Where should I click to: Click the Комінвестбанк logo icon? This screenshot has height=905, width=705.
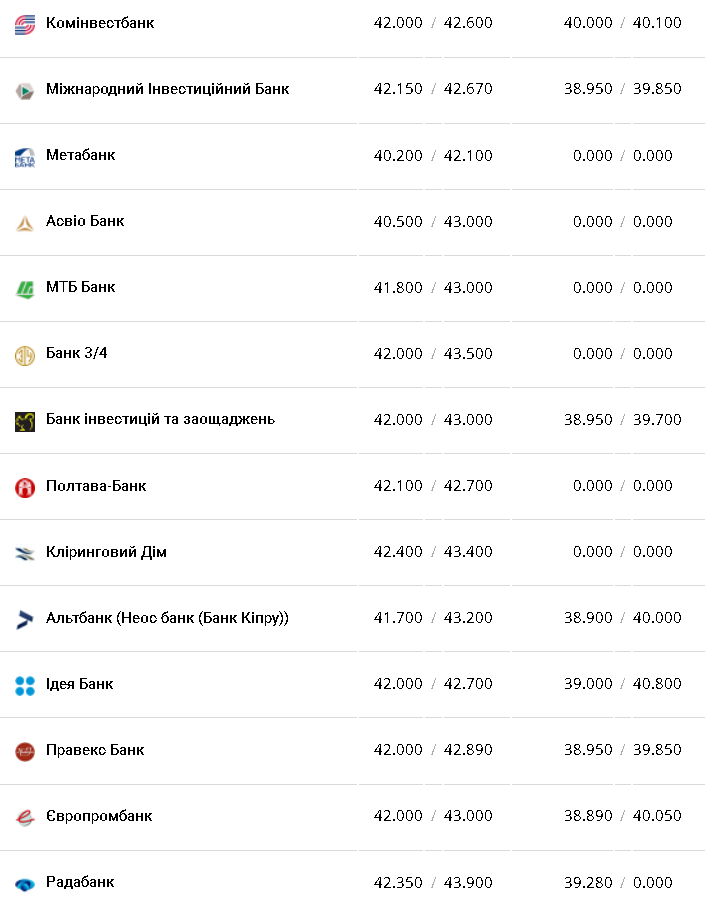pos(25,24)
